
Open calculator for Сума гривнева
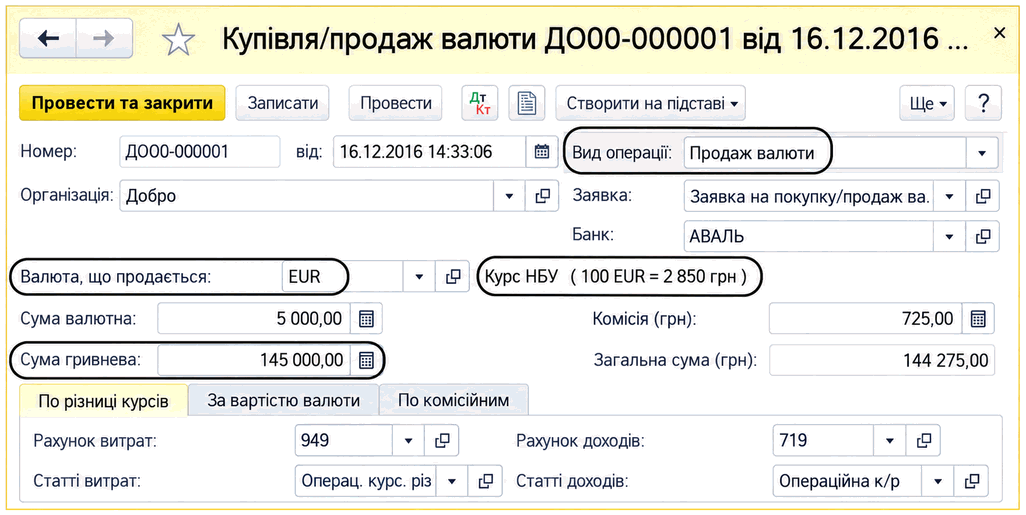(x=366, y=360)
